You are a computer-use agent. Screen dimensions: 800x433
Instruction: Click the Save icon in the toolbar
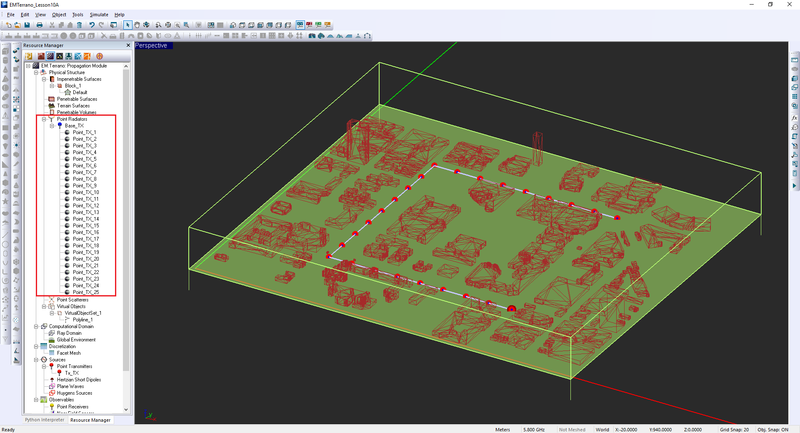27,25
